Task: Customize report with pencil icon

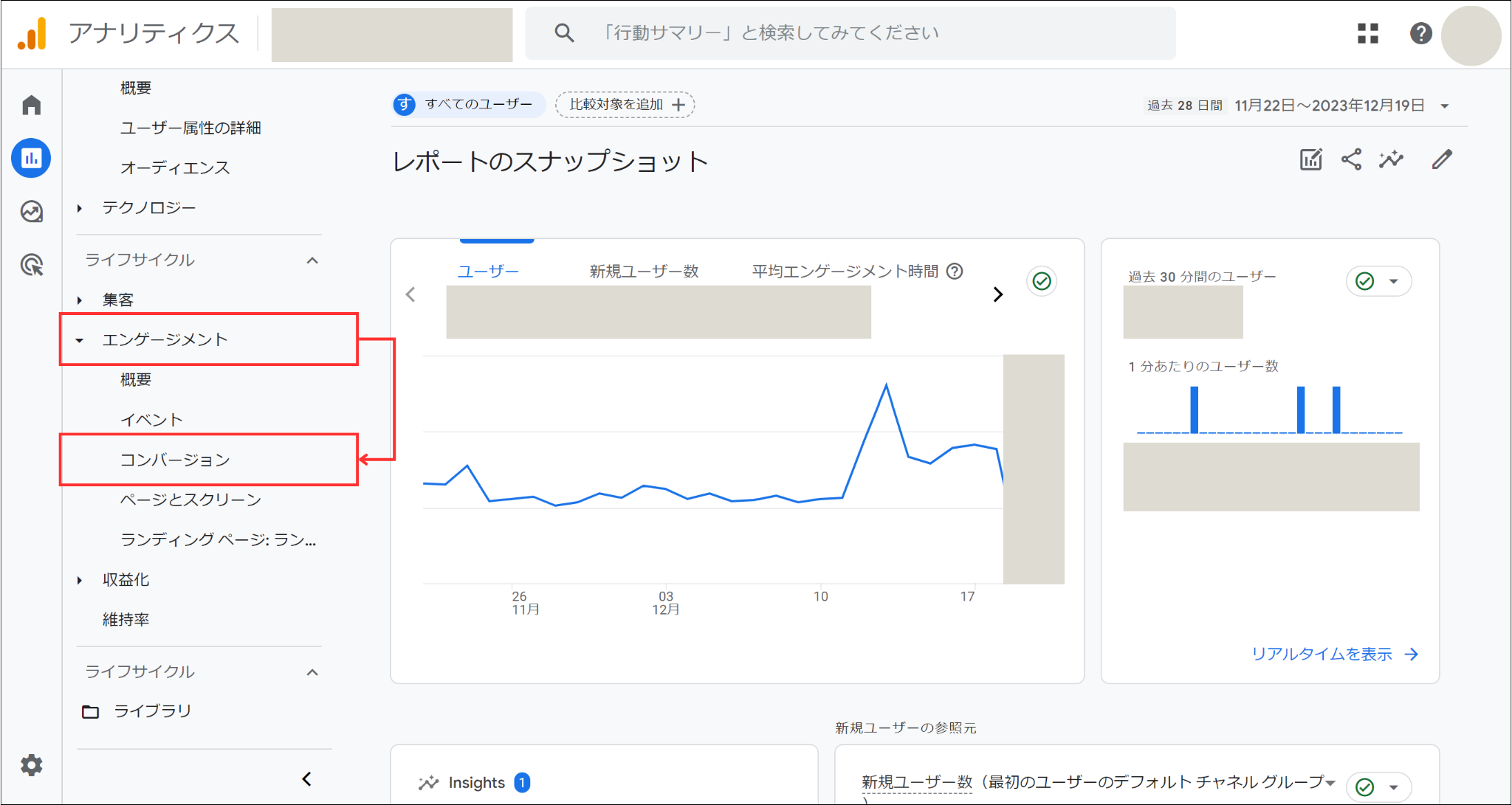Action: 1442,159
